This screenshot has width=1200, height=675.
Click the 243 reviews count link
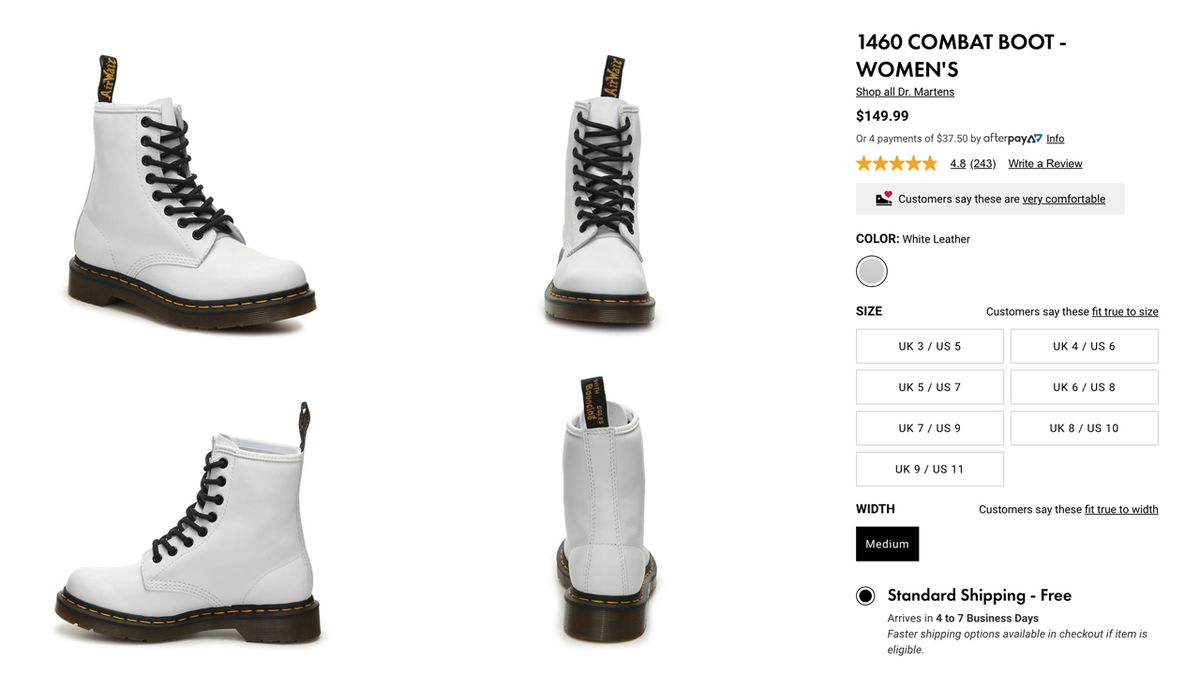tap(981, 163)
